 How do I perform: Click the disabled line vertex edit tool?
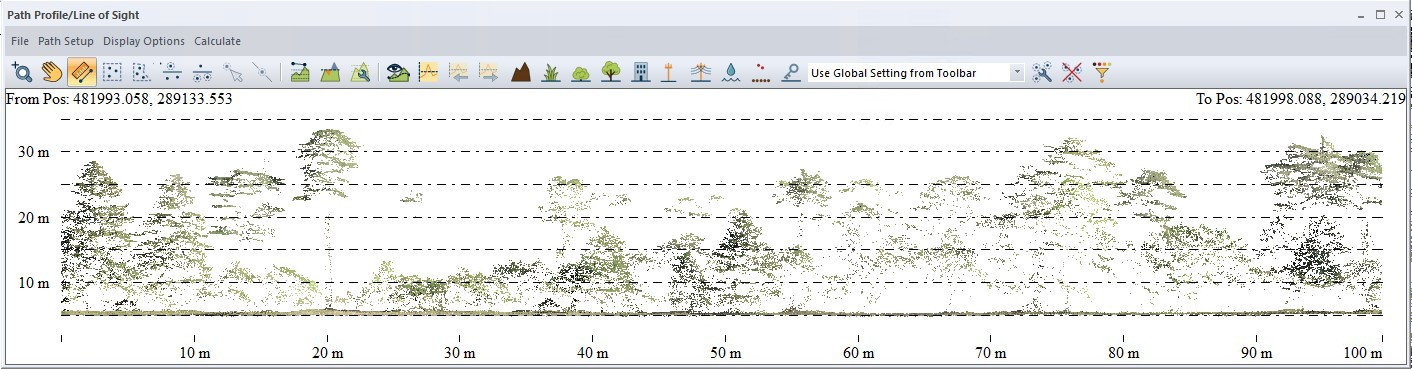pyautogui.click(x=262, y=72)
